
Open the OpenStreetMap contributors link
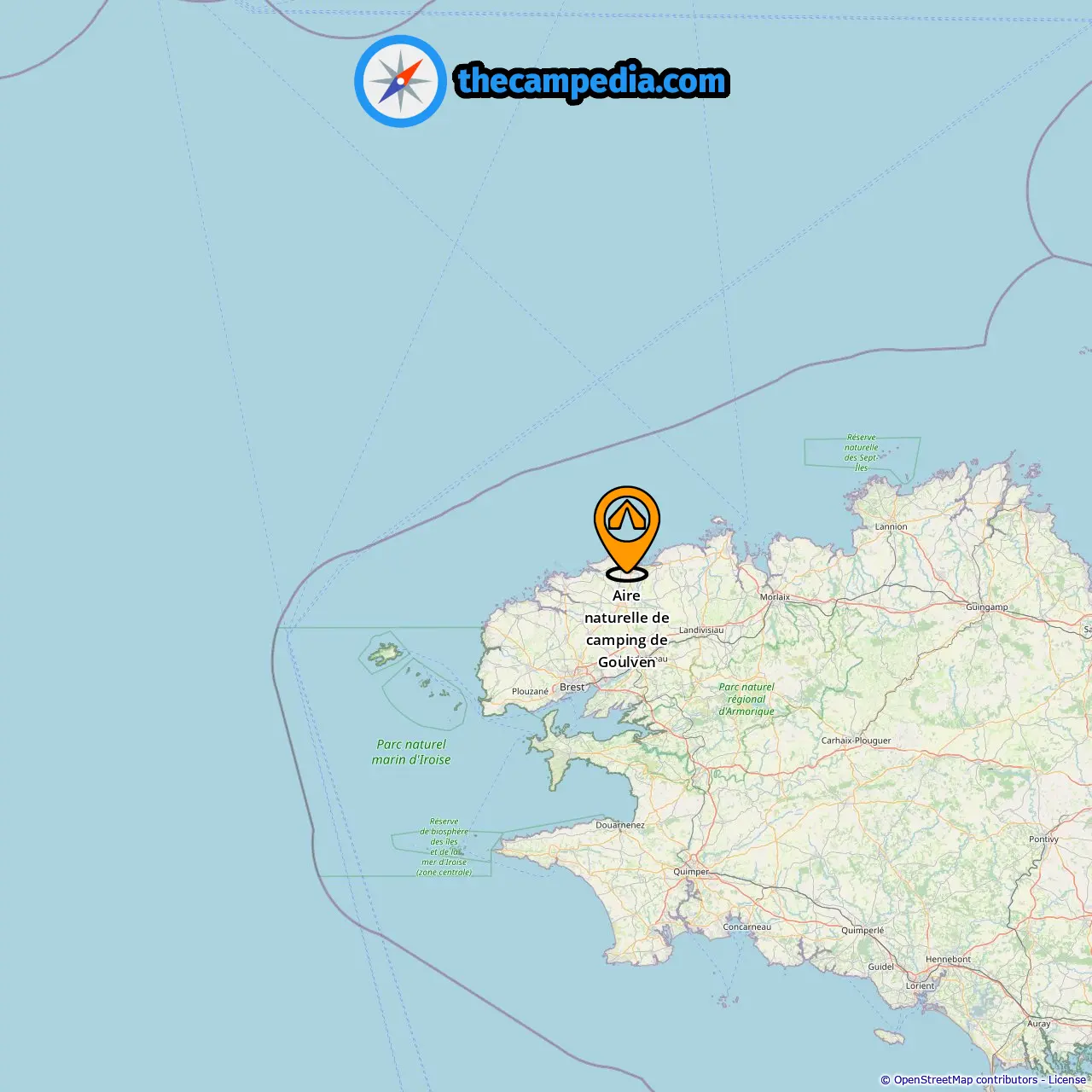point(966,1080)
